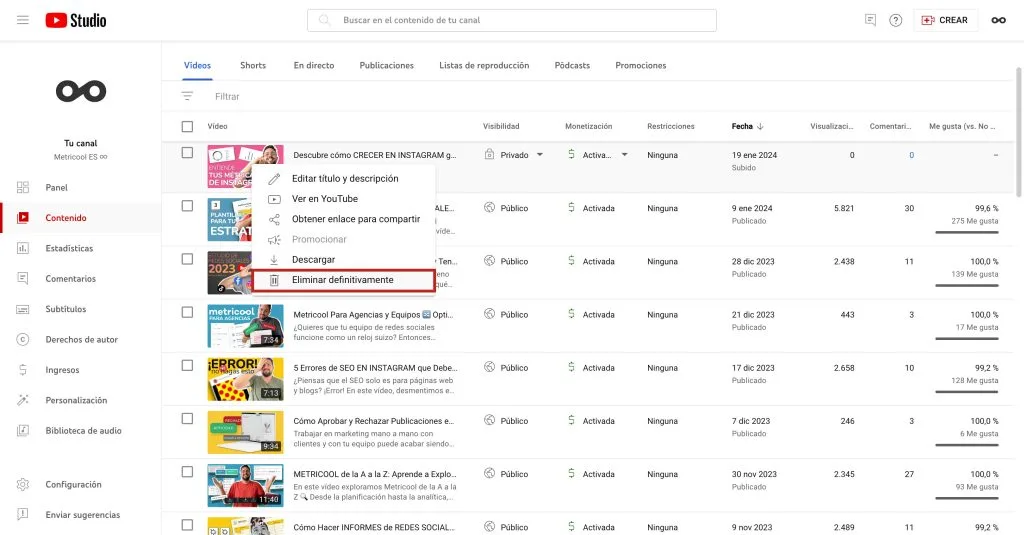1024x535 pixels.
Task: Click the Configuración gear icon
Action: point(23,484)
